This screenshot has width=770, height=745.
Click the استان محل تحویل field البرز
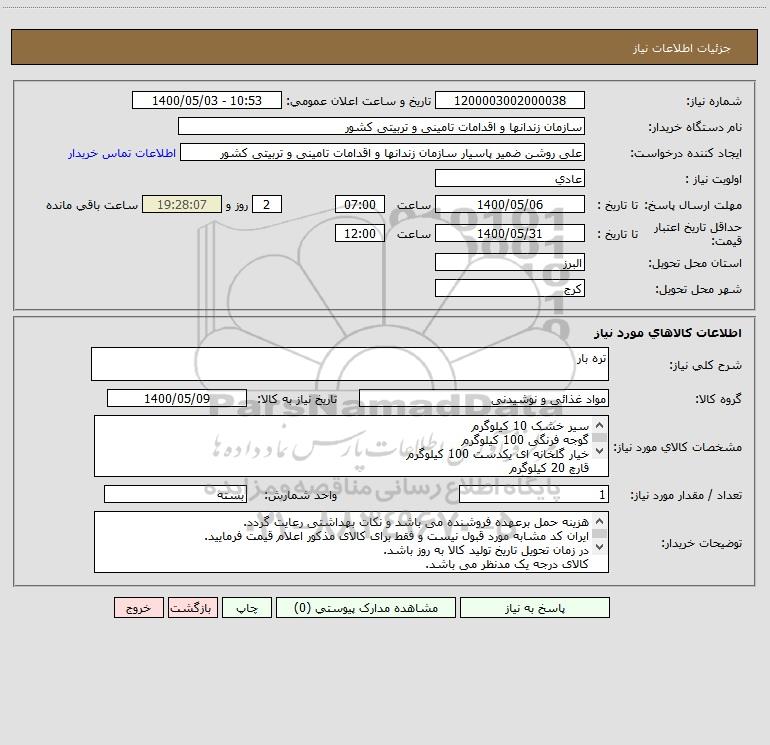coord(510,262)
